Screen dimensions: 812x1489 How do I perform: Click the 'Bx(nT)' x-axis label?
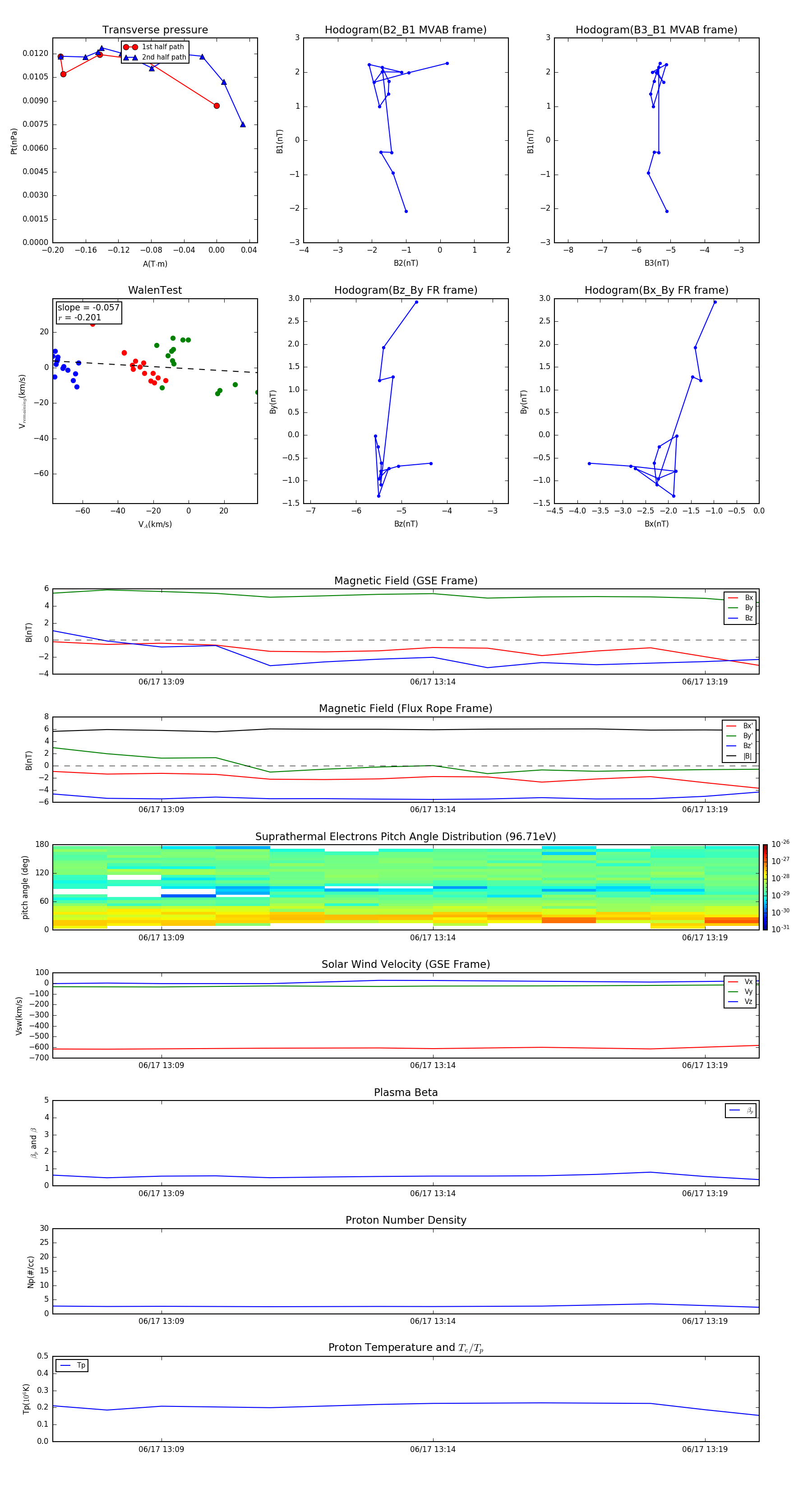(x=656, y=524)
